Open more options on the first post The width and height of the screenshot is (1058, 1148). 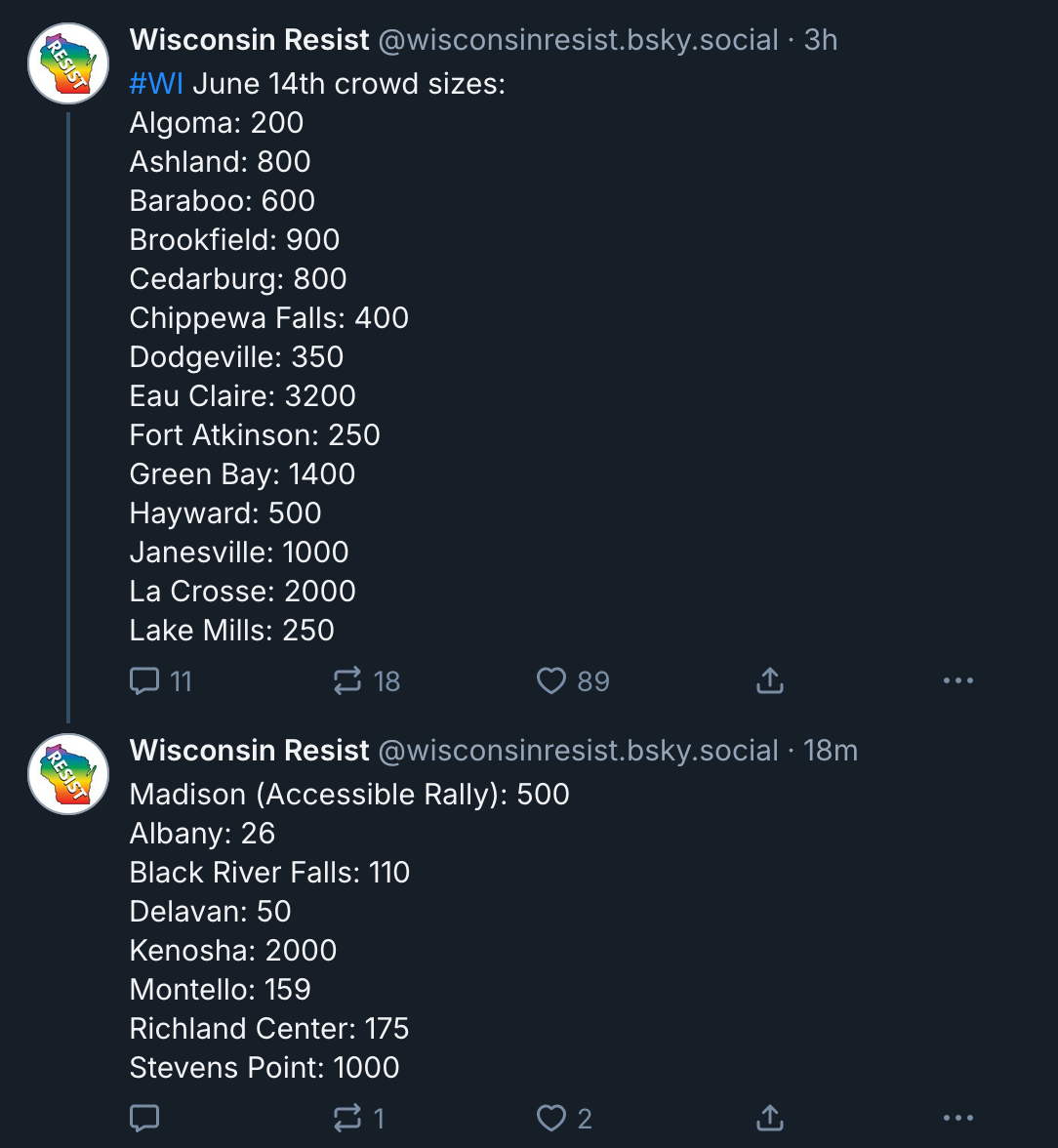[x=958, y=680]
